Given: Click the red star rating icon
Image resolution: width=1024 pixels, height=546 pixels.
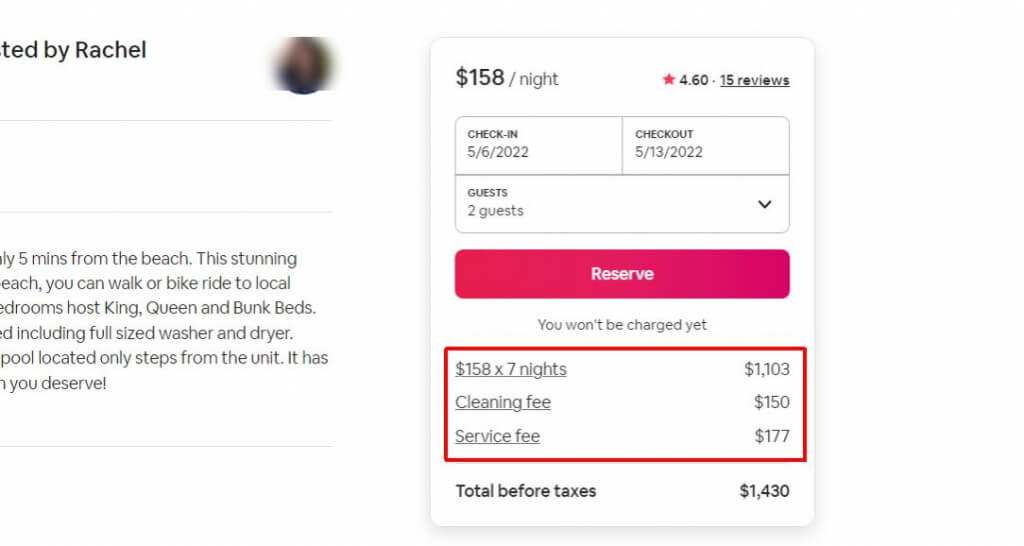Looking at the screenshot, I should tap(668, 80).
